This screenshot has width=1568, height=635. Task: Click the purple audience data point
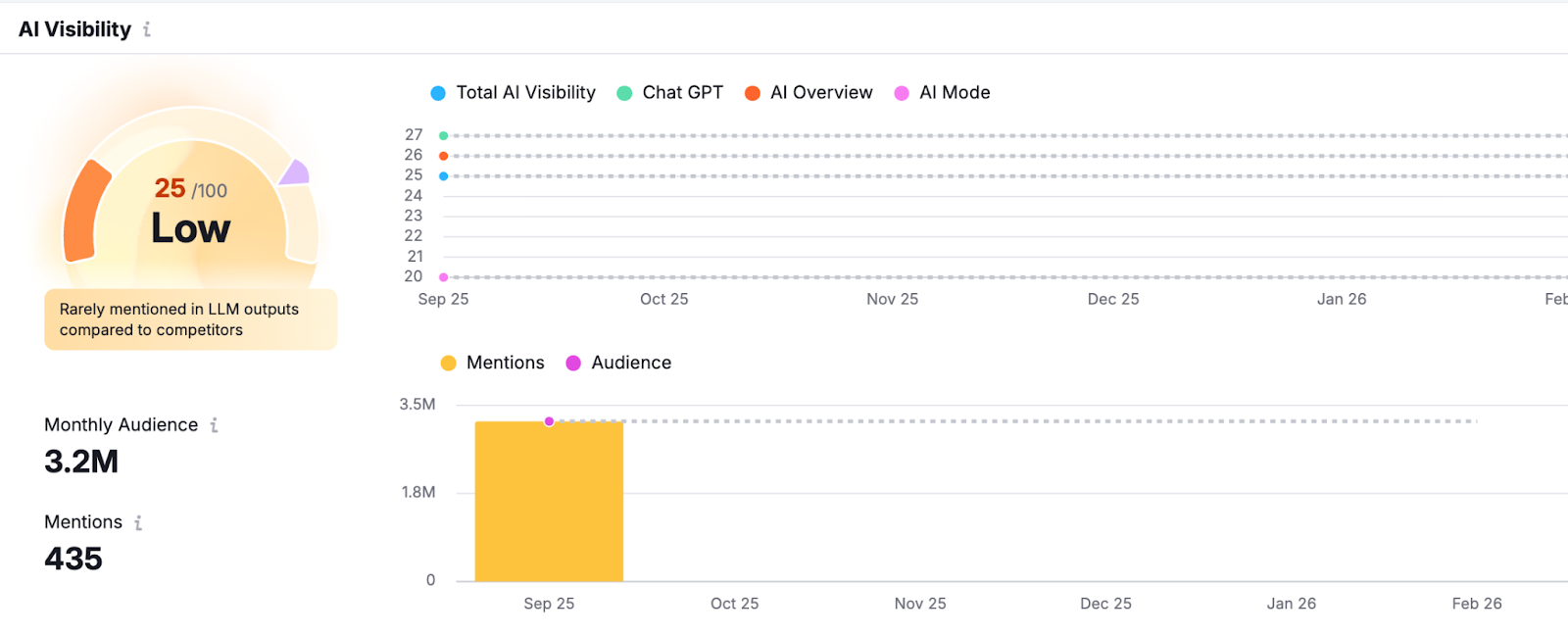click(549, 421)
